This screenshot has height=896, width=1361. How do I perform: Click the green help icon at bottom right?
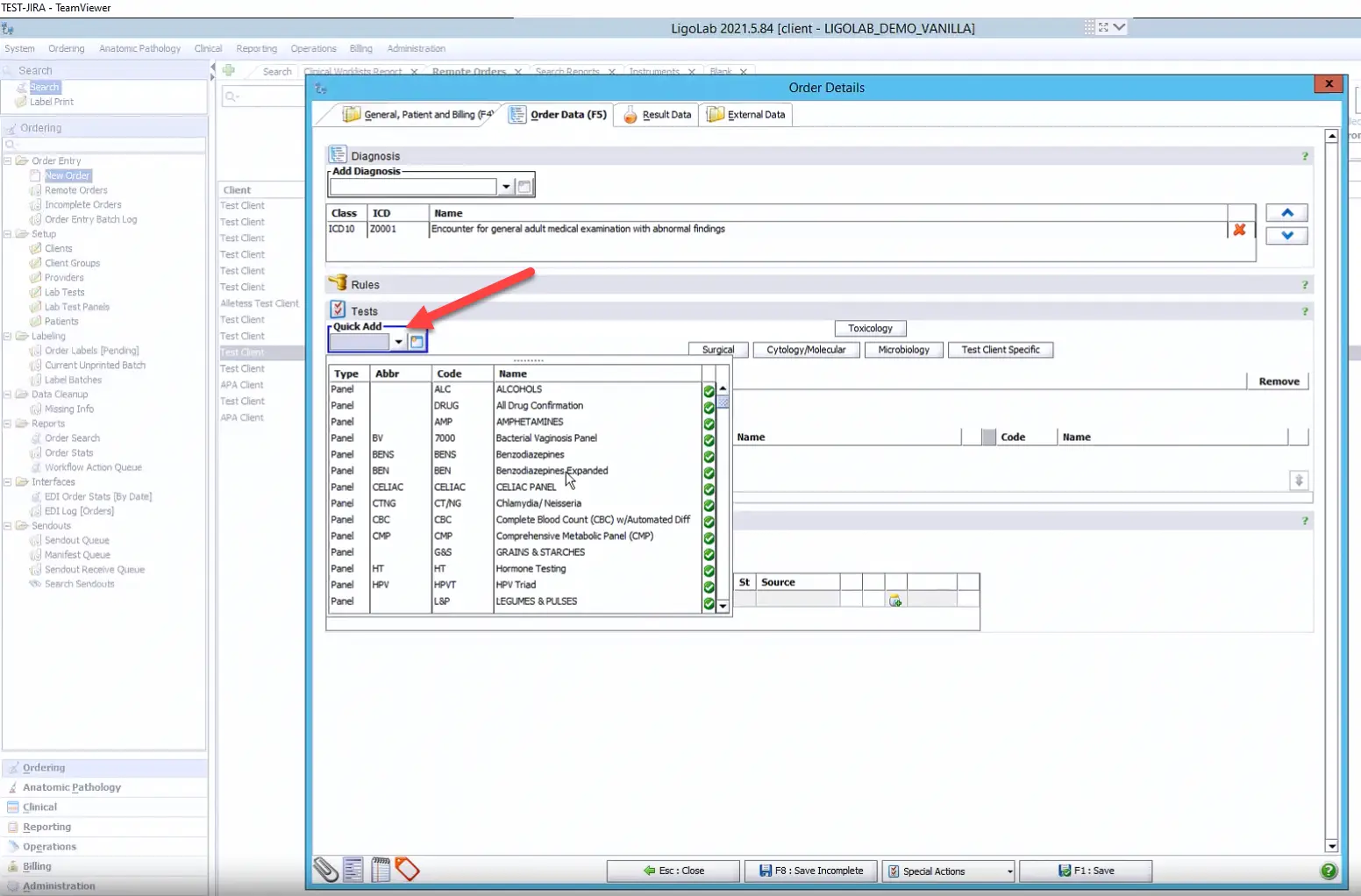[x=1330, y=871]
